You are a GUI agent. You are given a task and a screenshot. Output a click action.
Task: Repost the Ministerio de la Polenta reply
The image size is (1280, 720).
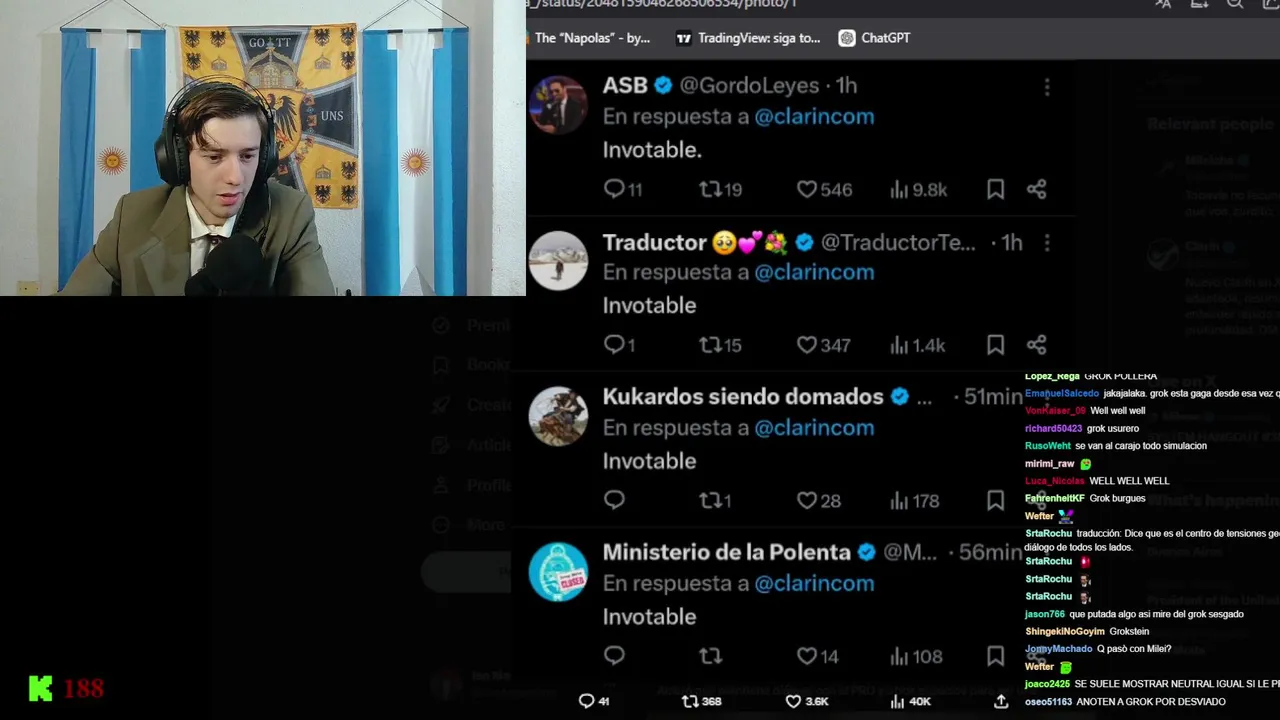pos(710,656)
